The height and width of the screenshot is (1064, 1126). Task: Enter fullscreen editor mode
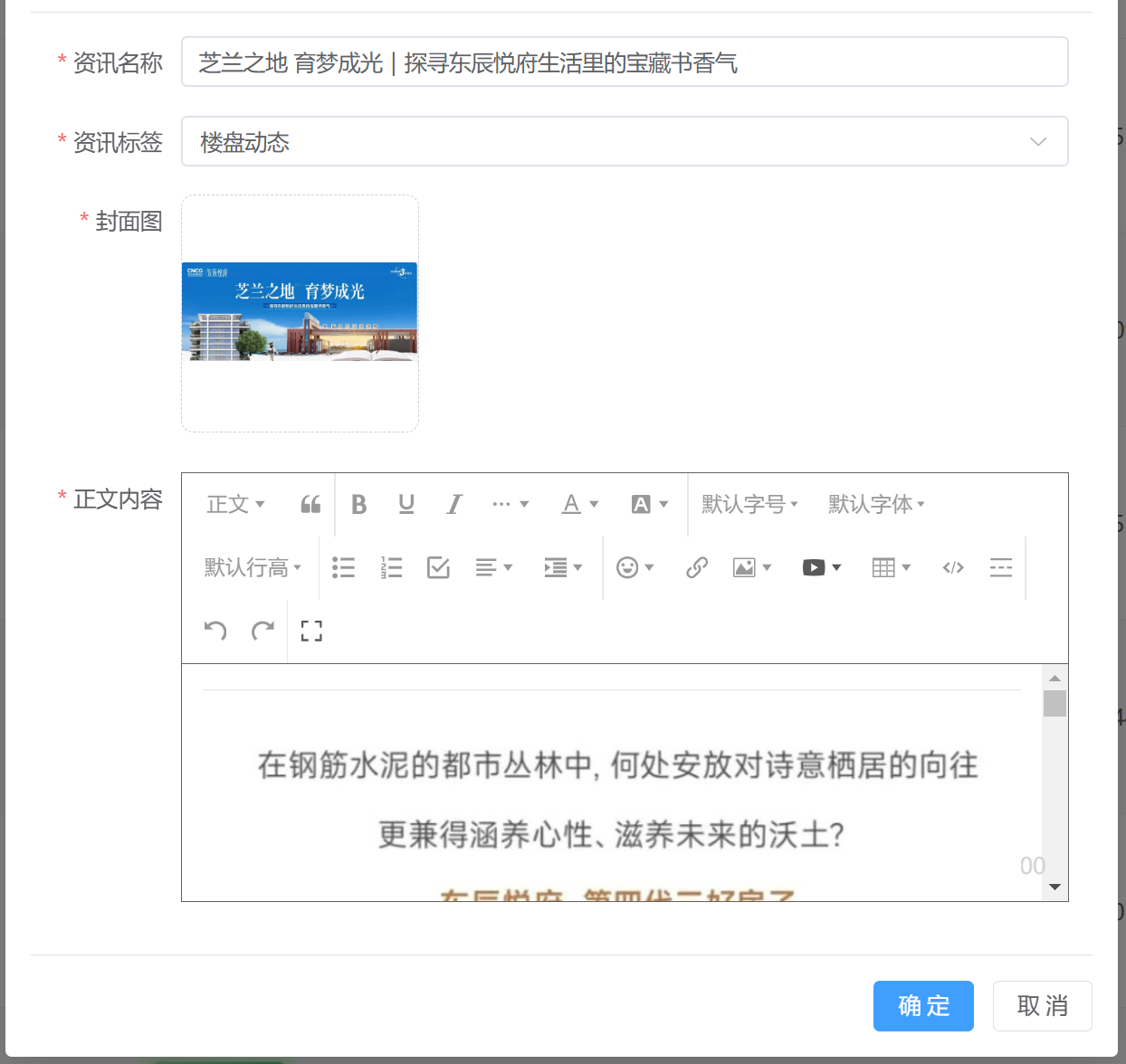pyautogui.click(x=311, y=631)
